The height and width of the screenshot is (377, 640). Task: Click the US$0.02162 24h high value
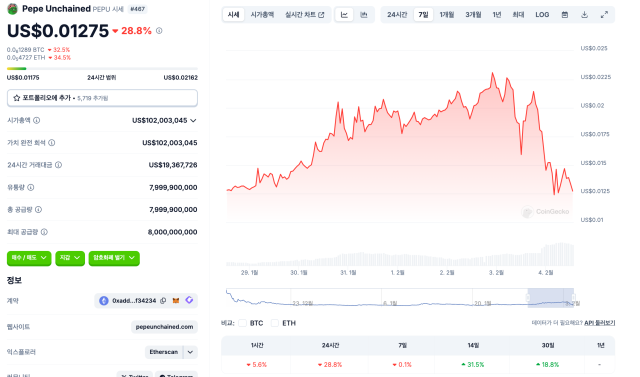(180, 78)
